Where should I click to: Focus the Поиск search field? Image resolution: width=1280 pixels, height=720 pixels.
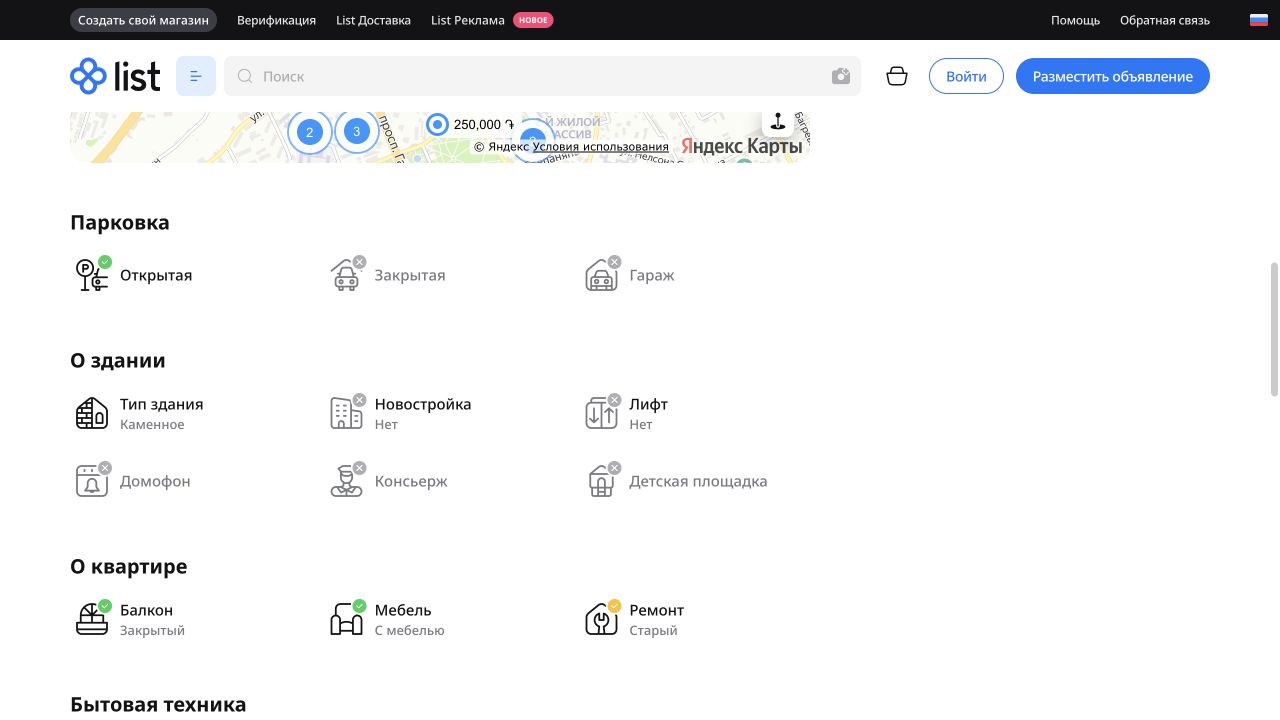(542, 76)
